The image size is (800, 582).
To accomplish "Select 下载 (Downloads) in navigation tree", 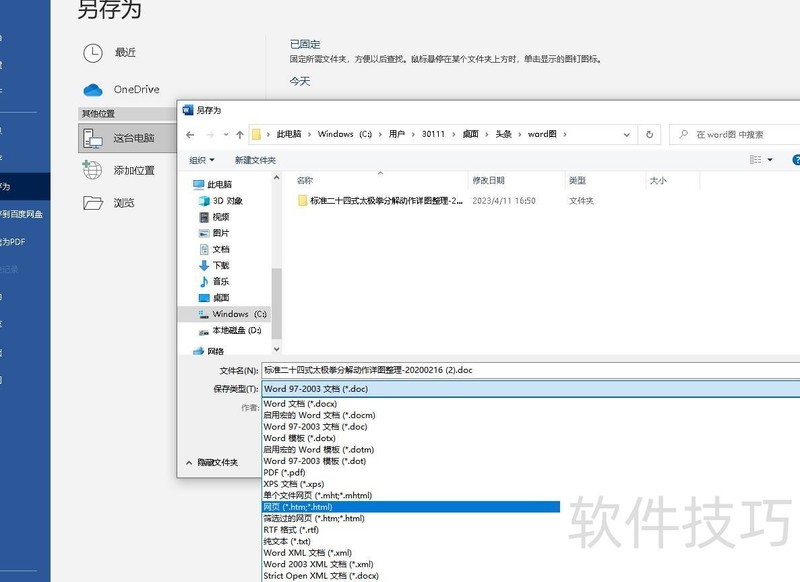I will 214,265.
